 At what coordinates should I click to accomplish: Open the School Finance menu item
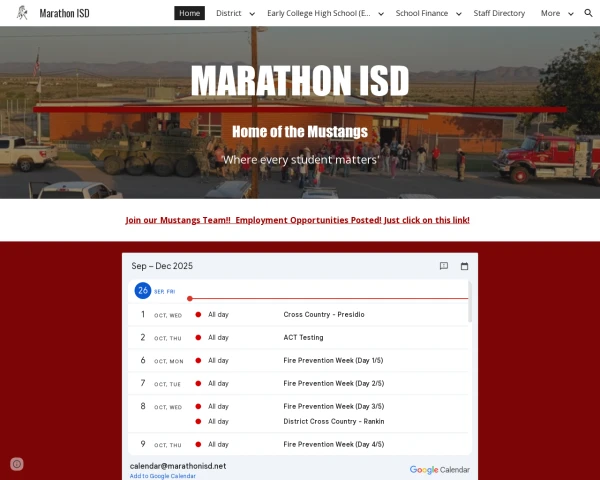coord(422,13)
